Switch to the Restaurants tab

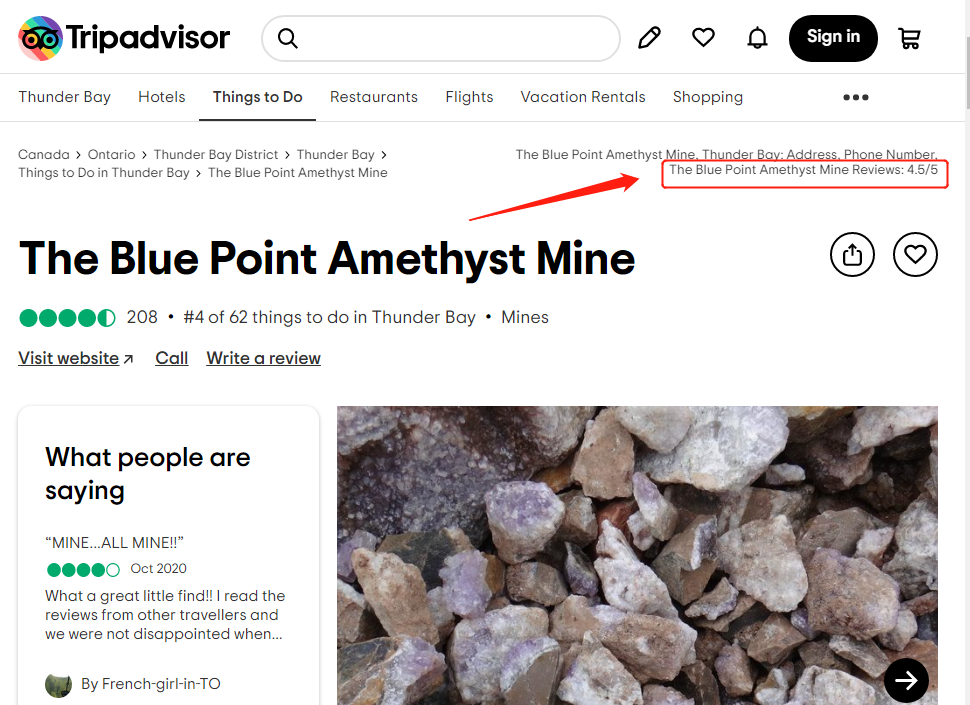coord(374,97)
